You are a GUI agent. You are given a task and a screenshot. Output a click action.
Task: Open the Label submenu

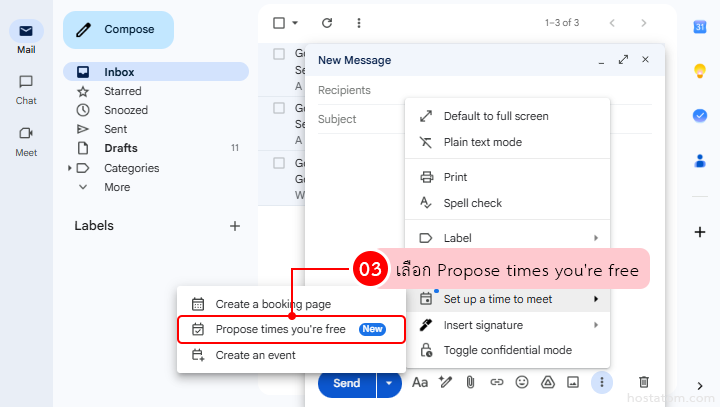[507, 238]
